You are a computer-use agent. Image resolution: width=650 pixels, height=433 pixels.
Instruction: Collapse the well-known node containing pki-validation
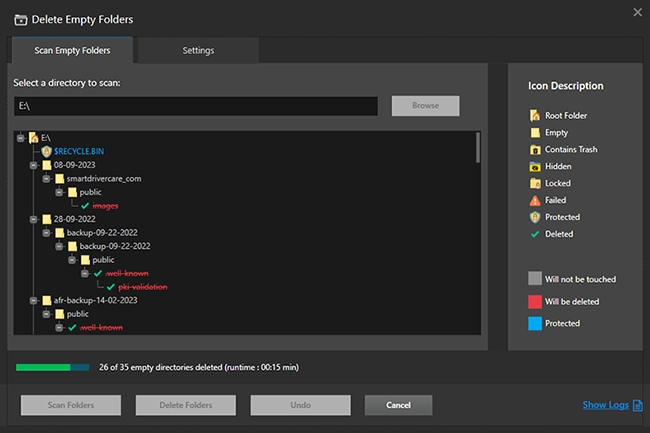click(x=85, y=273)
